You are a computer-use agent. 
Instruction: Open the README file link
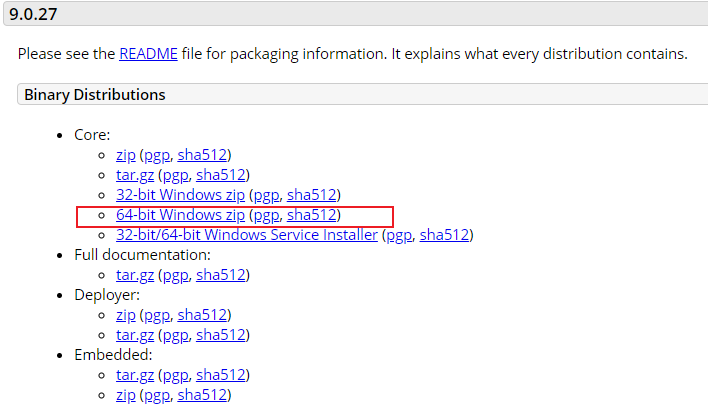coord(148,54)
